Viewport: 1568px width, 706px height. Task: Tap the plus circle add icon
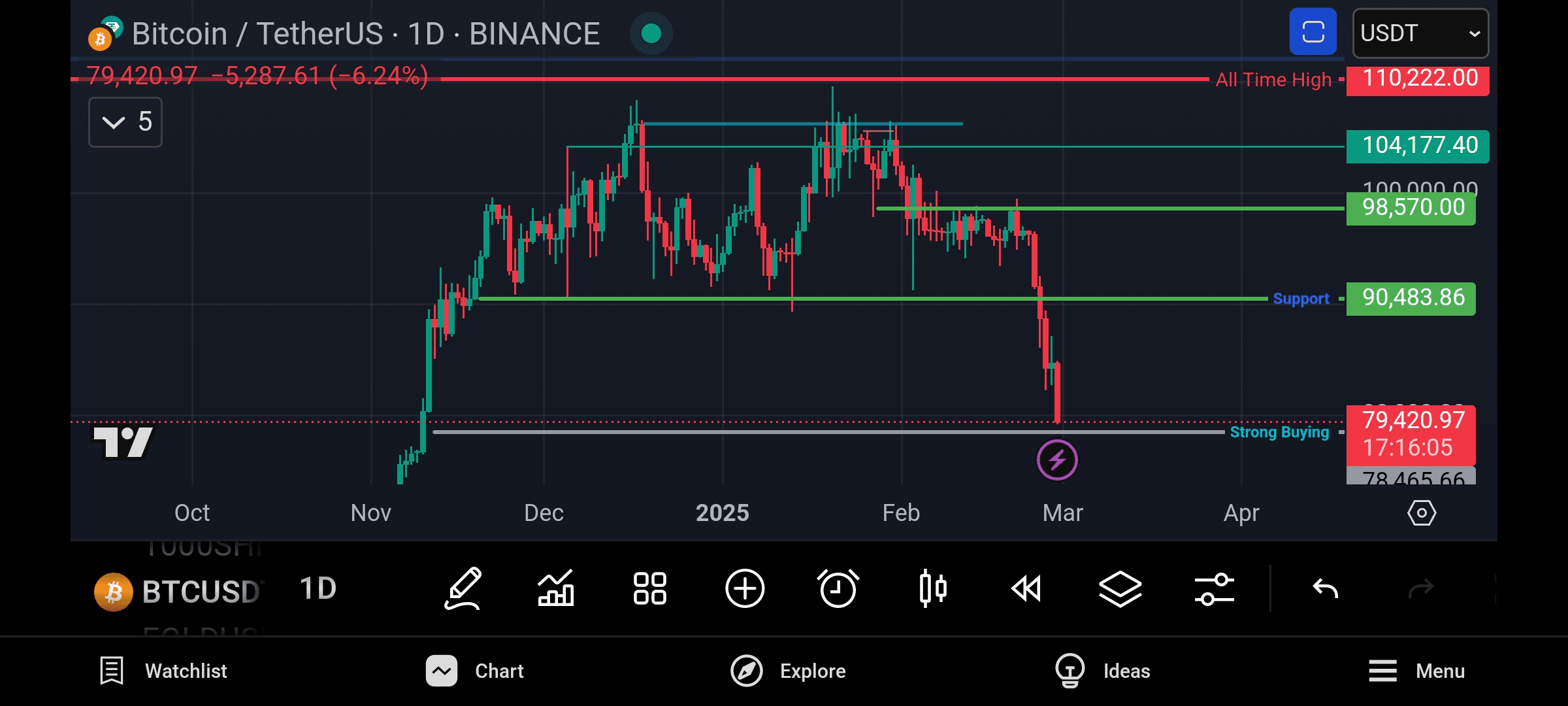tap(745, 588)
